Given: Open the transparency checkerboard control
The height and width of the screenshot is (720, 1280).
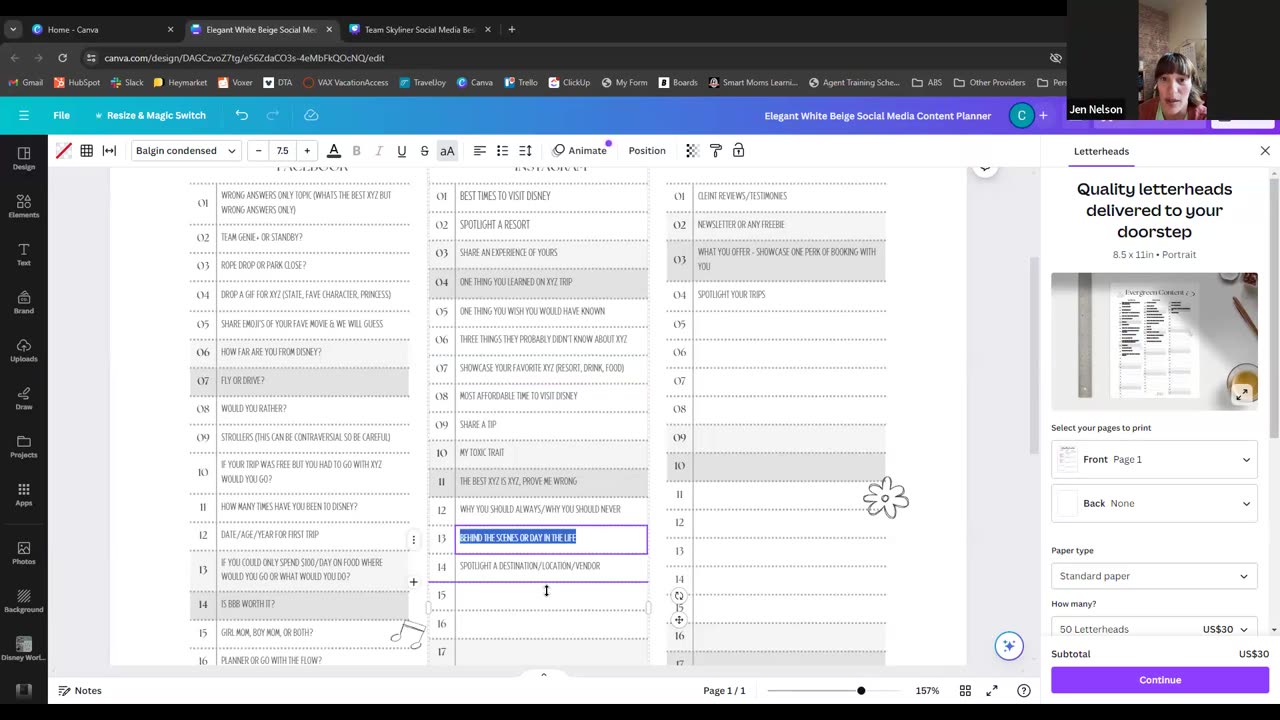Looking at the screenshot, I should coord(692,150).
